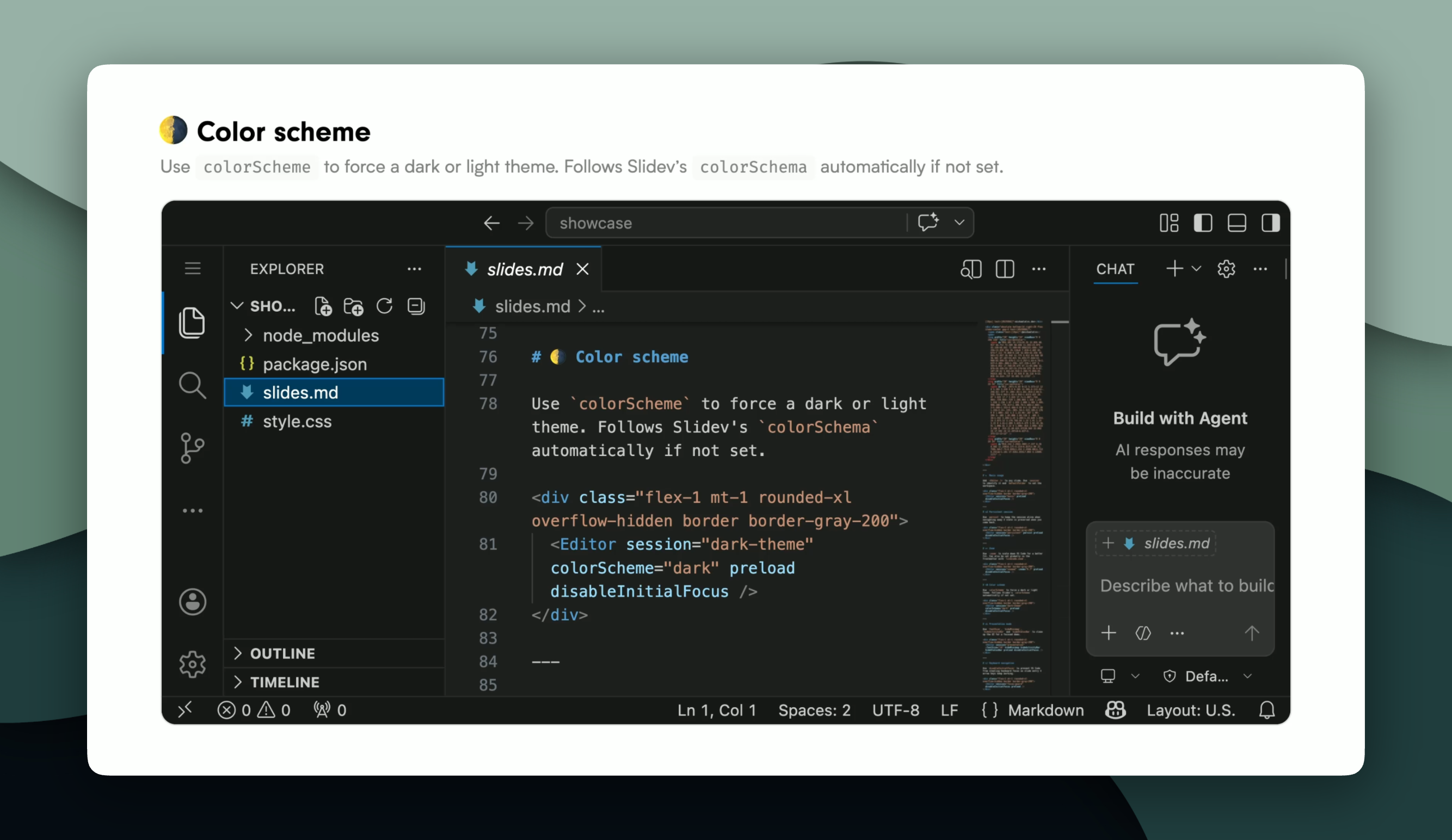Toggle the bottom panel visibility
Viewport: 1452px width, 840px height.
coord(1236,223)
